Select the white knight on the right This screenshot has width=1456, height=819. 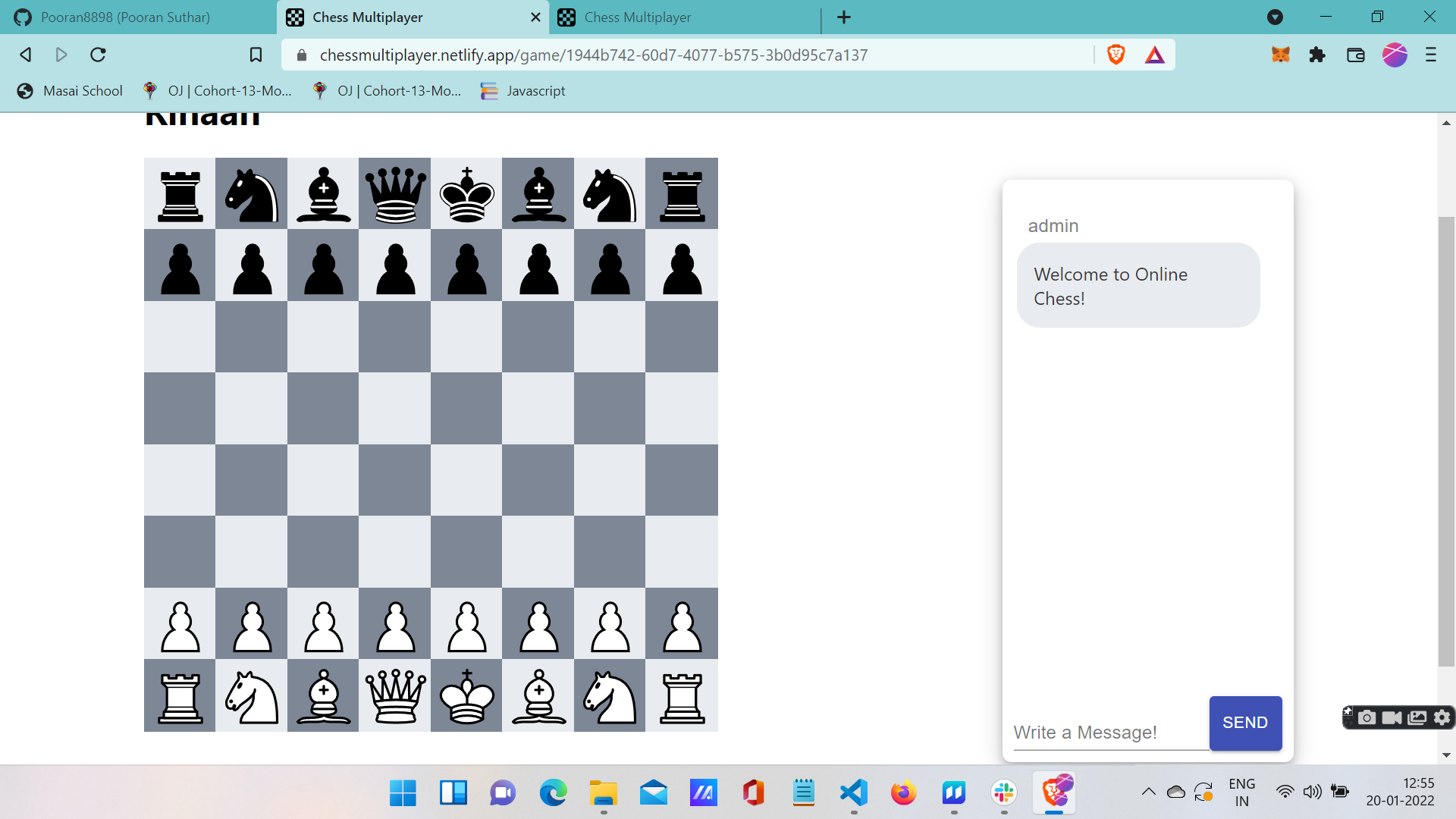click(610, 696)
